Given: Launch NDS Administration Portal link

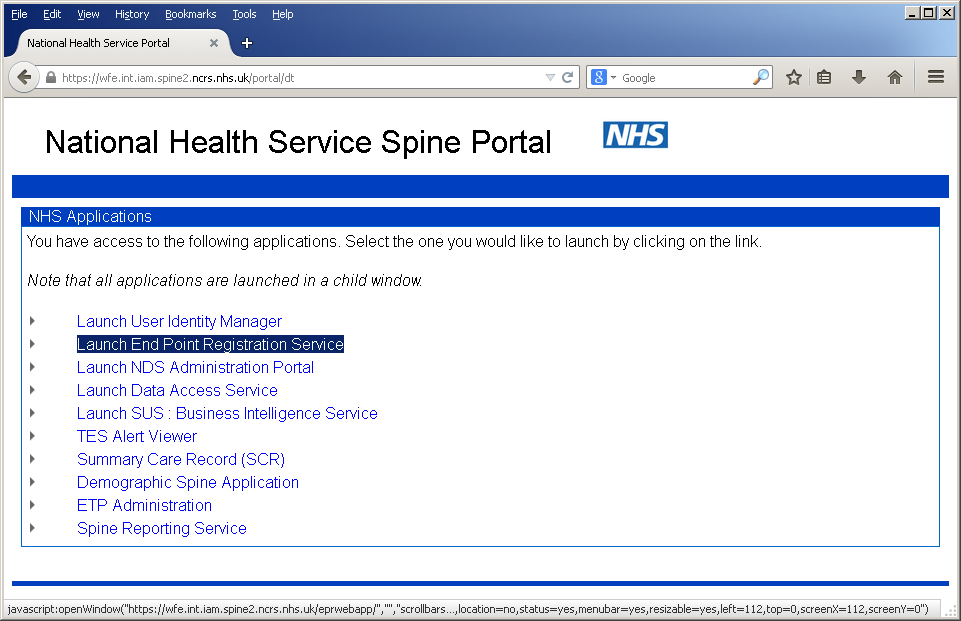Looking at the screenshot, I should pyautogui.click(x=195, y=367).
